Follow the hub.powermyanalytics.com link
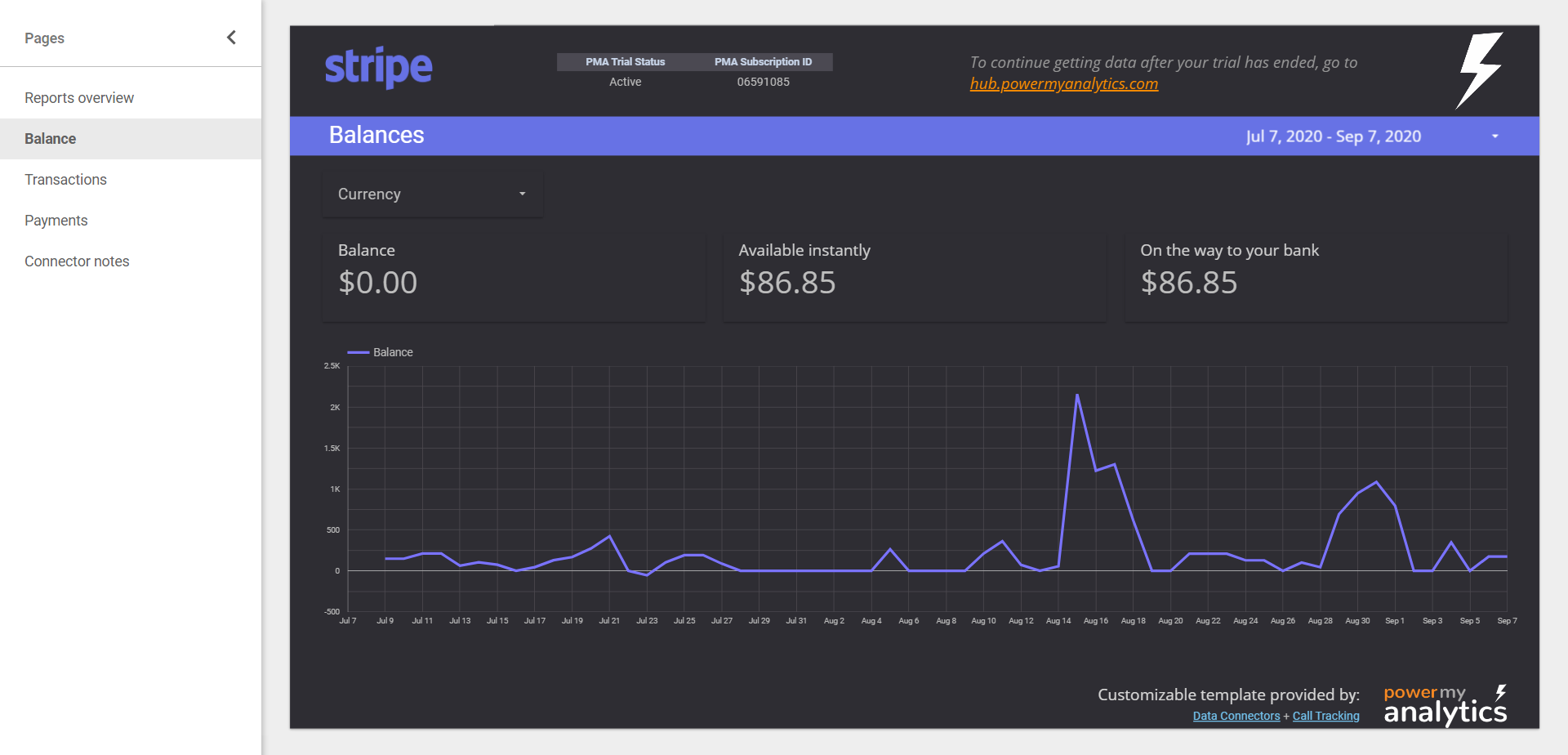The image size is (1568, 755). [x=1063, y=84]
